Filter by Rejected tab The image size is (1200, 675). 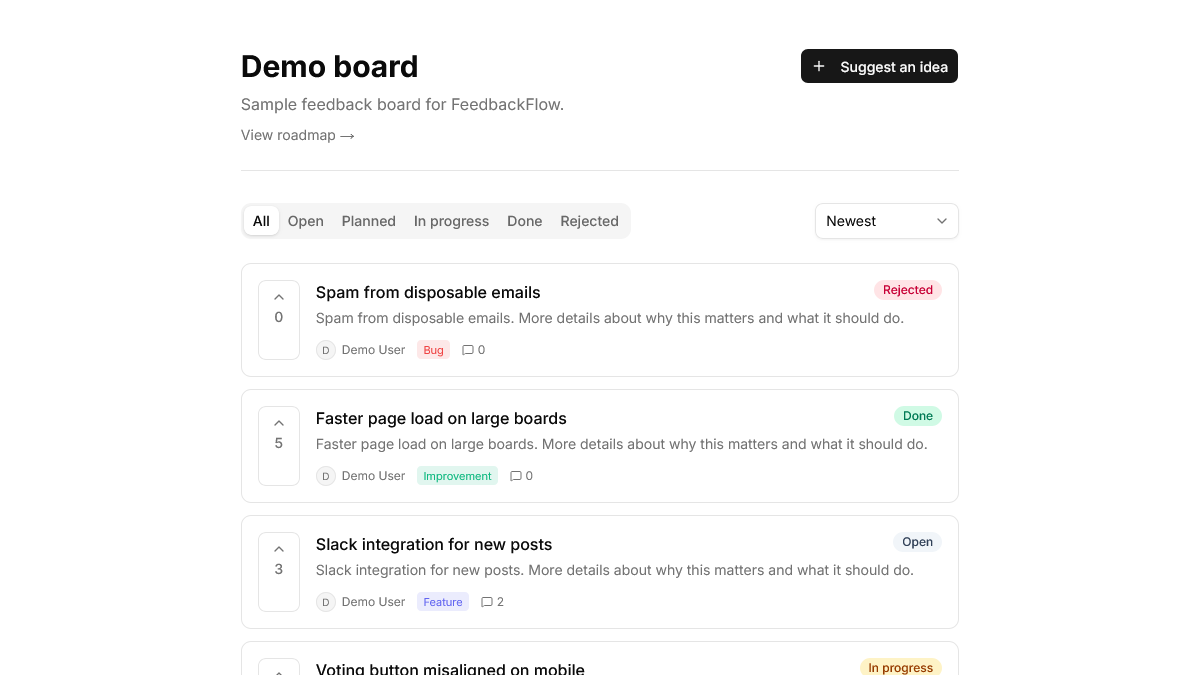click(590, 221)
